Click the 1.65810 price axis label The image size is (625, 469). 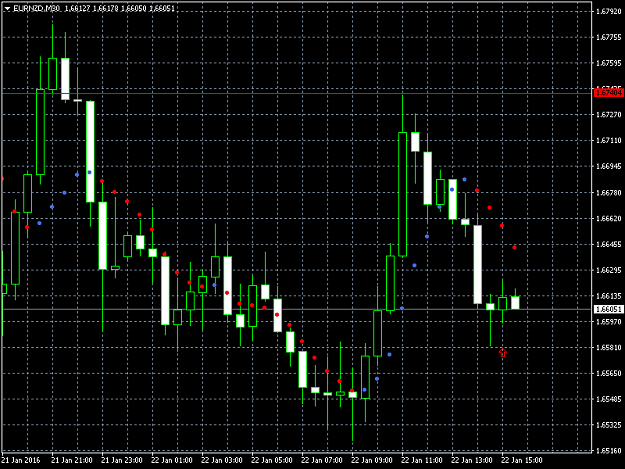click(x=609, y=347)
